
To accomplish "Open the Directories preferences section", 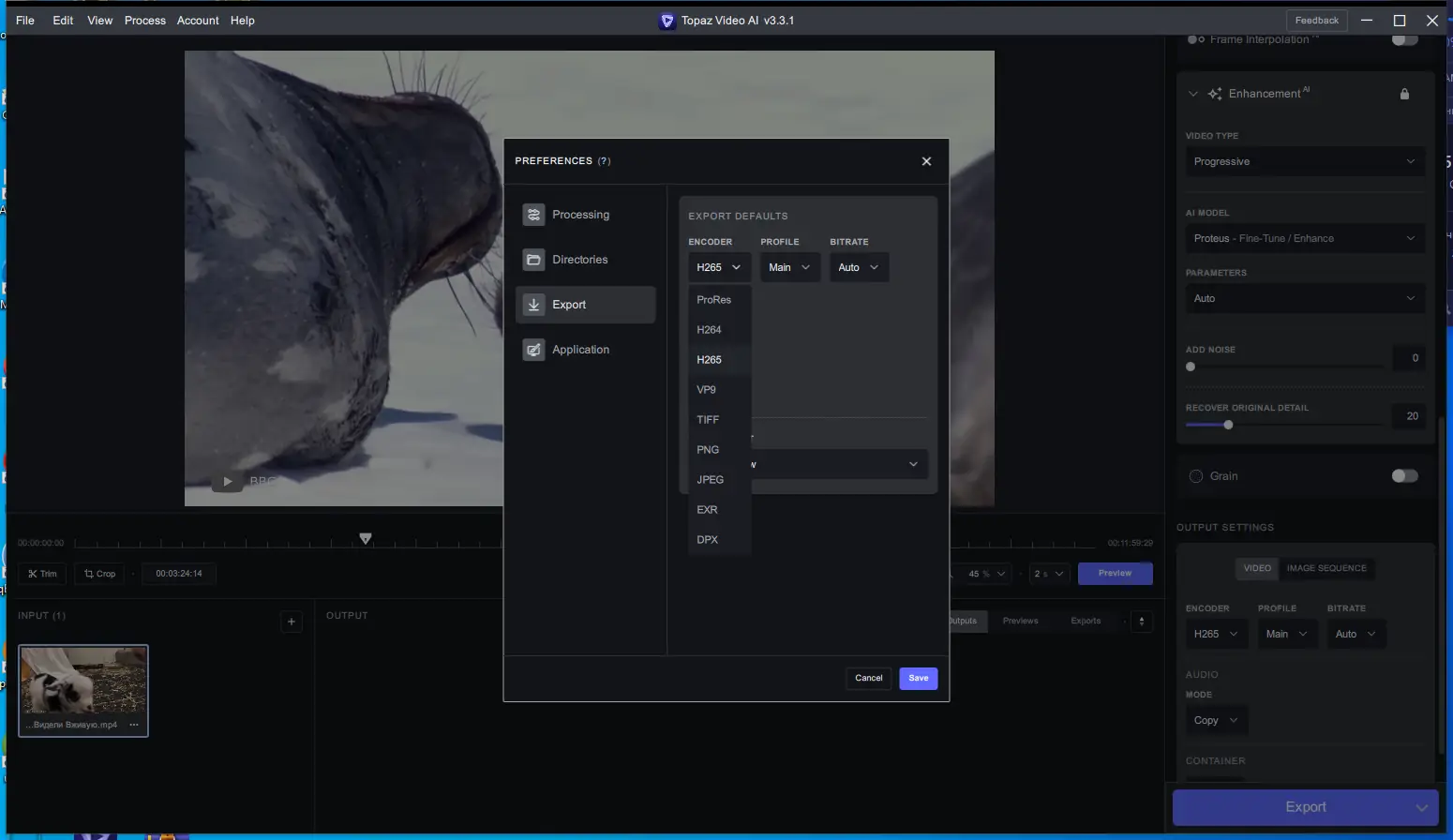I will click(x=585, y=260).
